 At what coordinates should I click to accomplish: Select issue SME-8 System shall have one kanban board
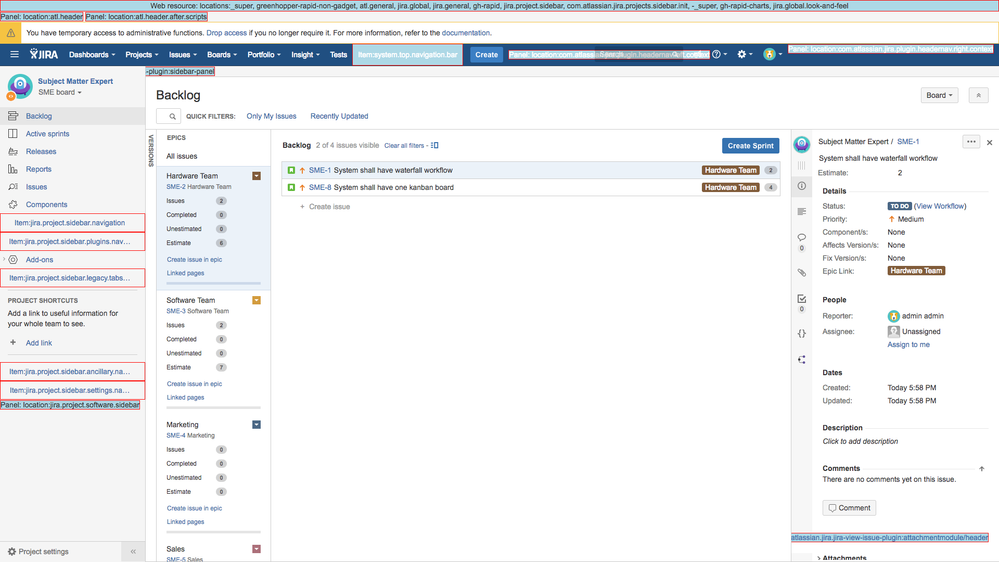531,187
